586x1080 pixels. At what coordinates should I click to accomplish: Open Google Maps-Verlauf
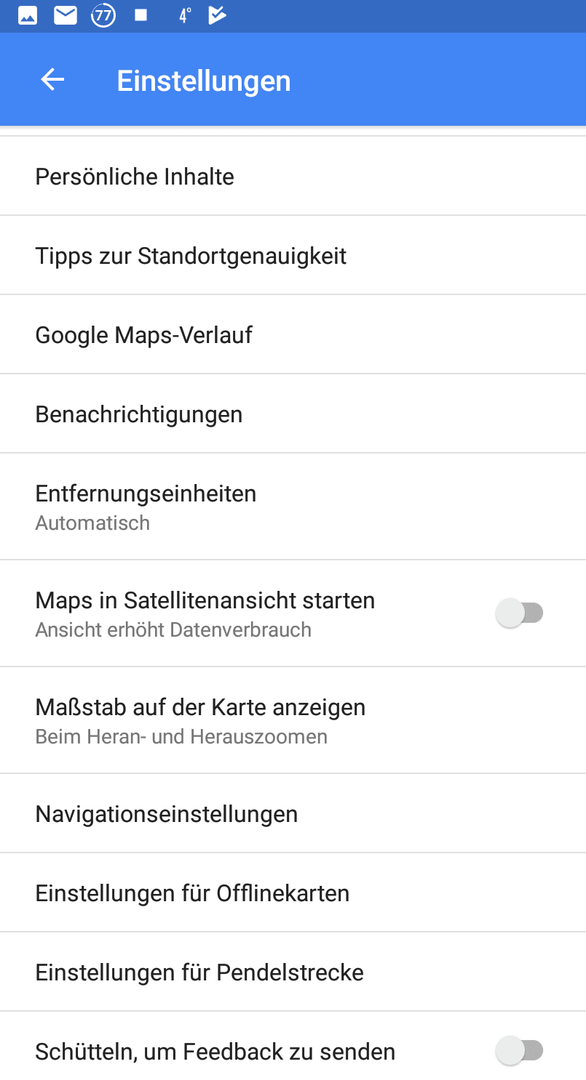[293, 335]
